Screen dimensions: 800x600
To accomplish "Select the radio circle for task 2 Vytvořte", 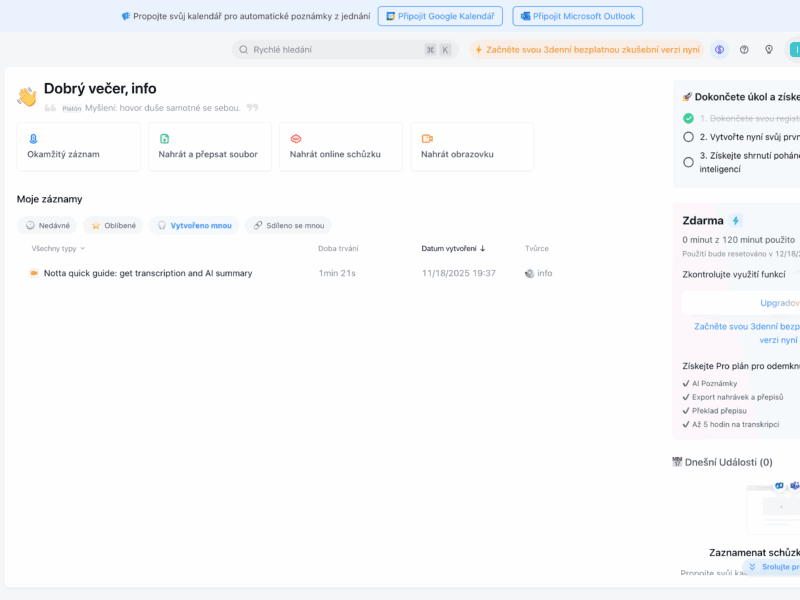I will [688, 137].
